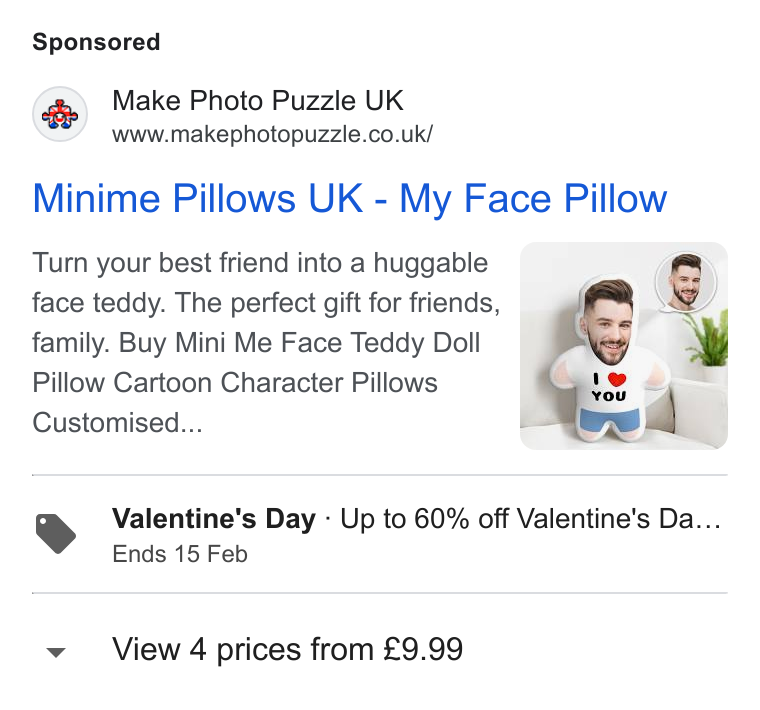This screenshot has width=760, height=710.
Task: Click the price tag promotion icon
Action: click(56, 533)
